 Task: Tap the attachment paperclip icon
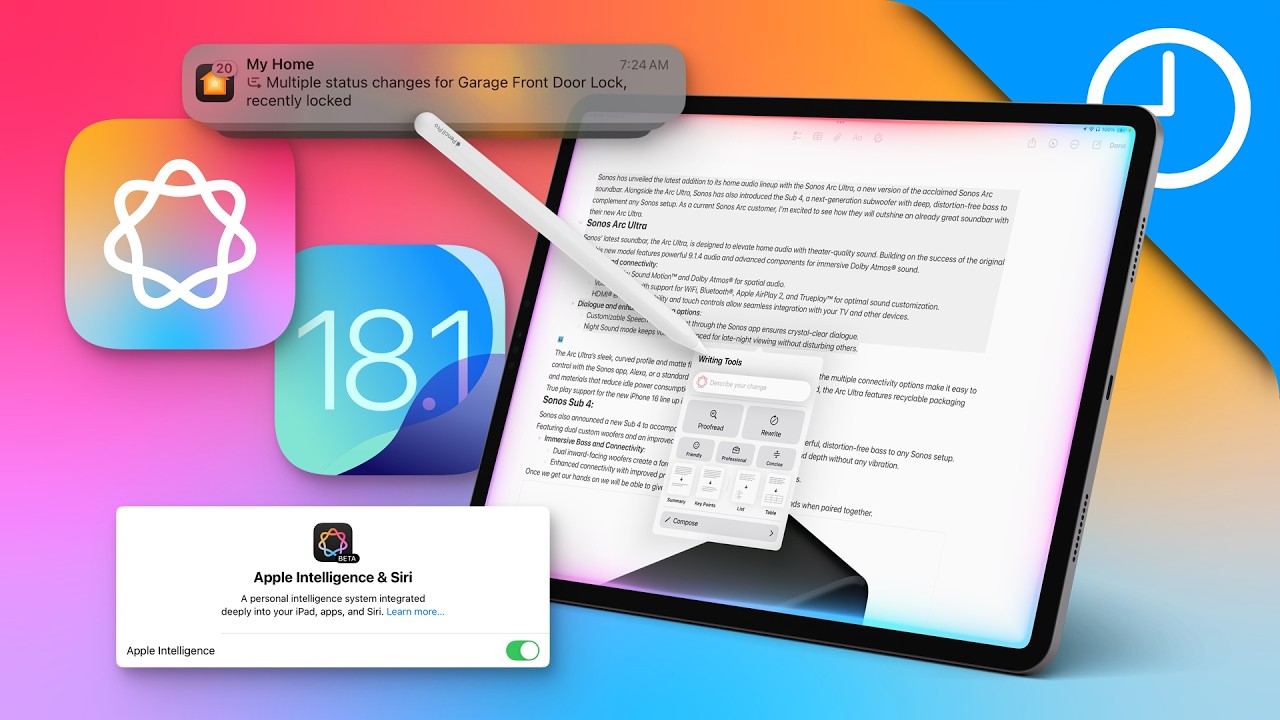click(x=837, y=137)
